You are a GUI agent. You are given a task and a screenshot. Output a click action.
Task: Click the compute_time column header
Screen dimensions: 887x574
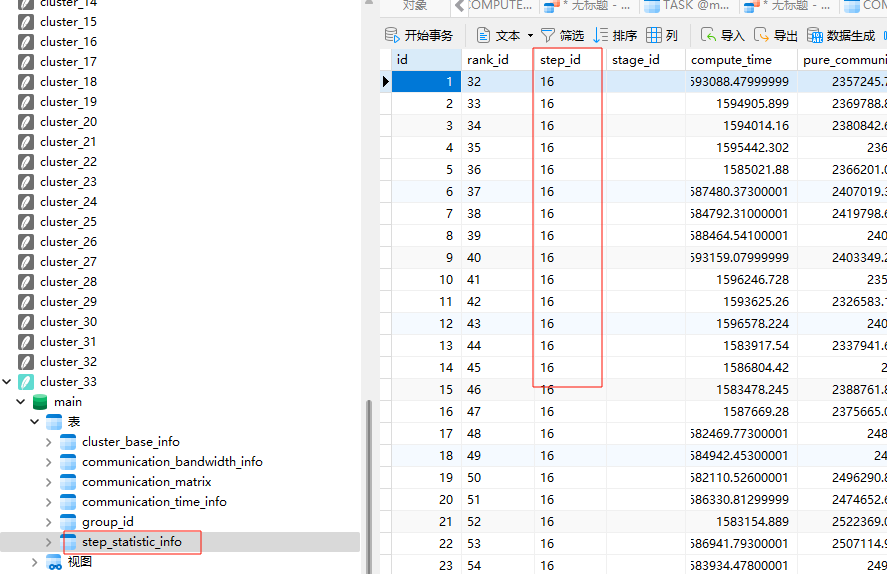tap(742, 60)
